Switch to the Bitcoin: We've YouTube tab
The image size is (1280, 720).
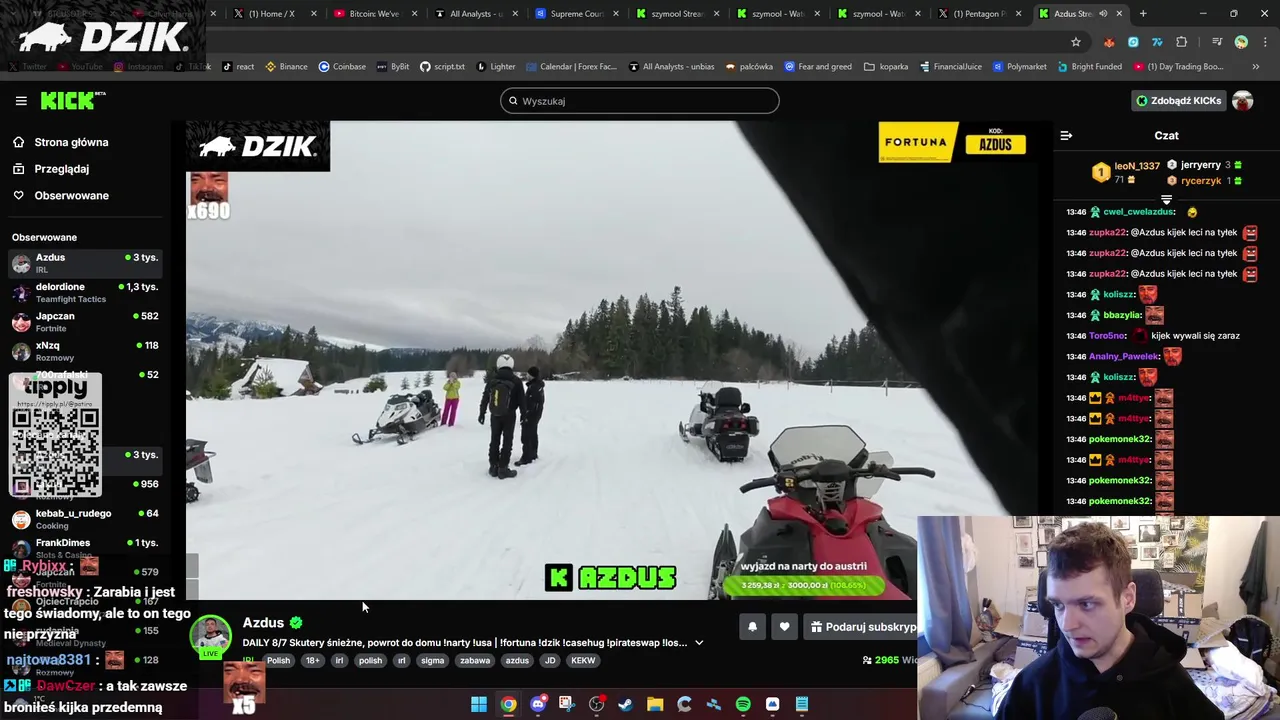coord(375,14)
